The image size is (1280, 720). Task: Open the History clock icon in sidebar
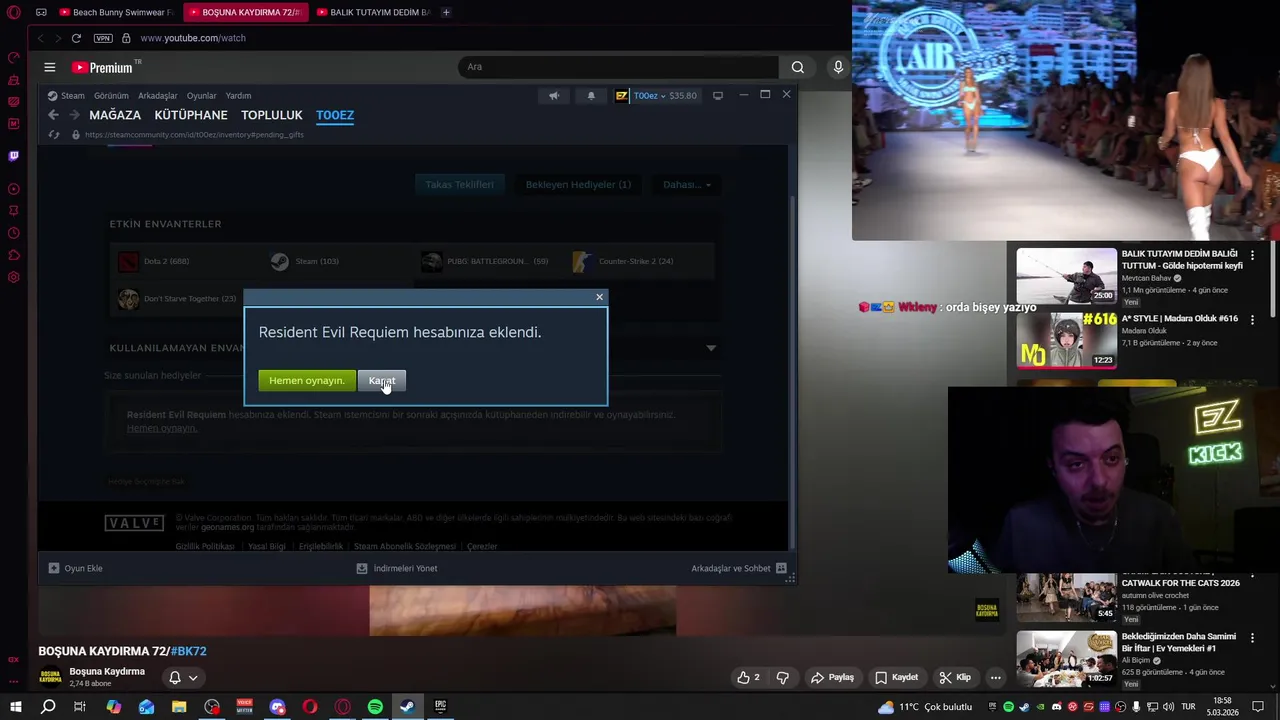(14, 233)
